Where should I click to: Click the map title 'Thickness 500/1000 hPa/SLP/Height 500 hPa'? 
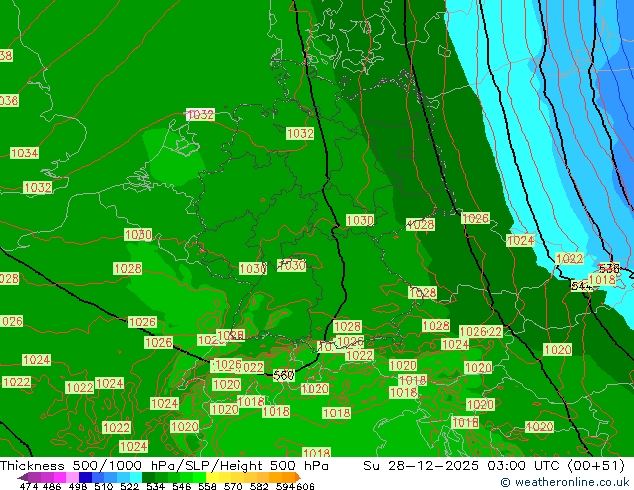point(164,466)
